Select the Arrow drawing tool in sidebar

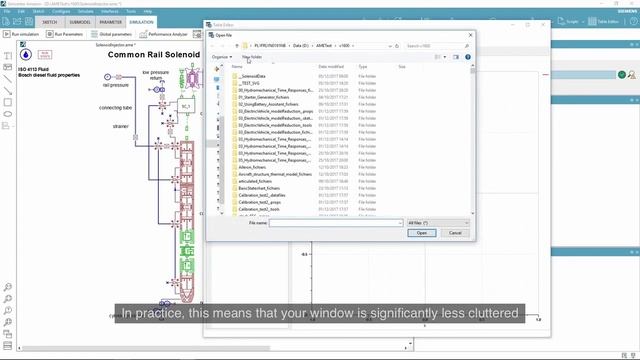[7, 91]
